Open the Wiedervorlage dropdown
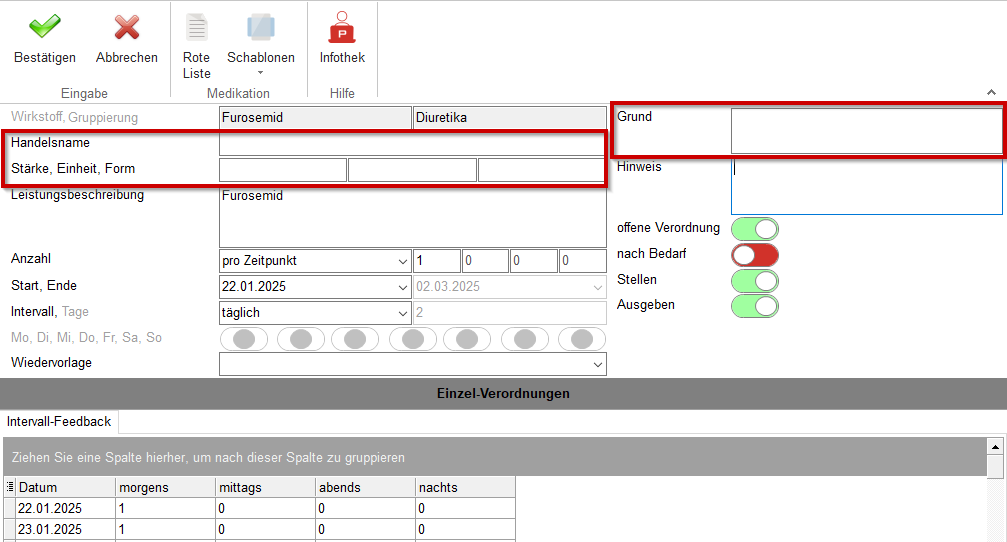 [598, 364]
